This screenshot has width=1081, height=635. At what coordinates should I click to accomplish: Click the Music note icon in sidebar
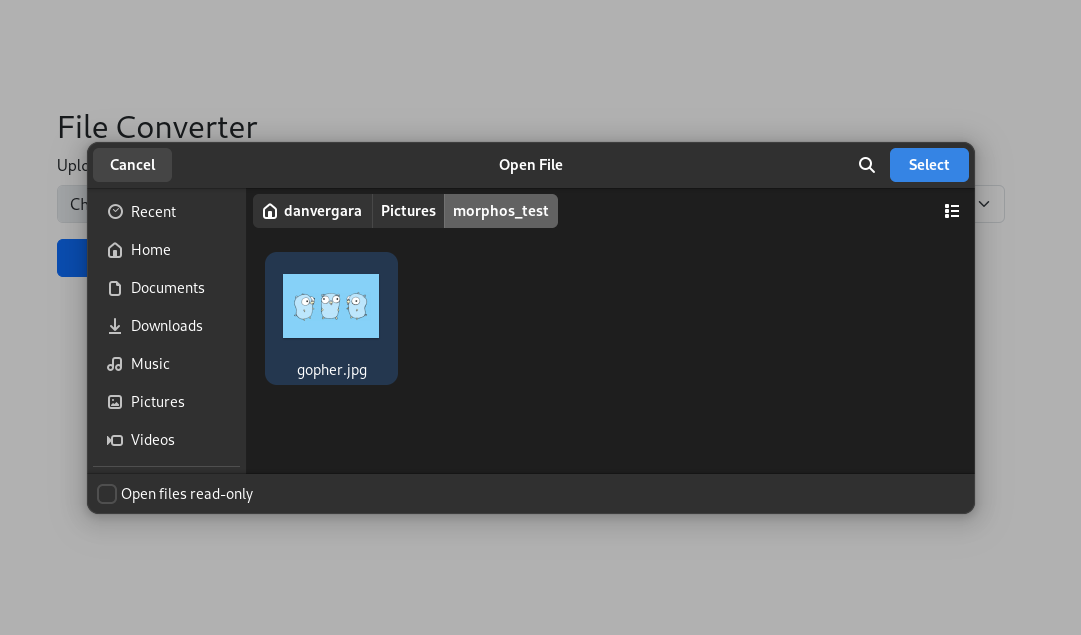(x=115, y=363)
